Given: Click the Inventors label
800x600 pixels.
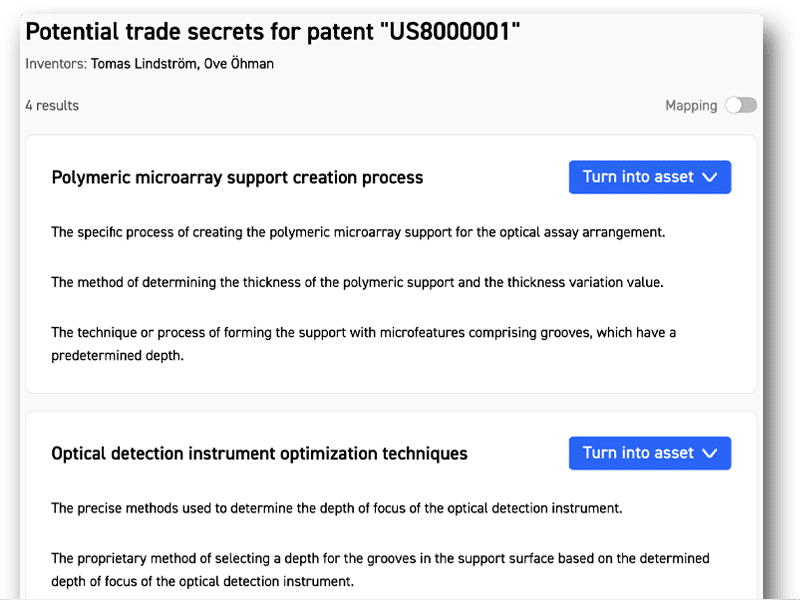Looking at the screenshot, I should pos(55,64).
